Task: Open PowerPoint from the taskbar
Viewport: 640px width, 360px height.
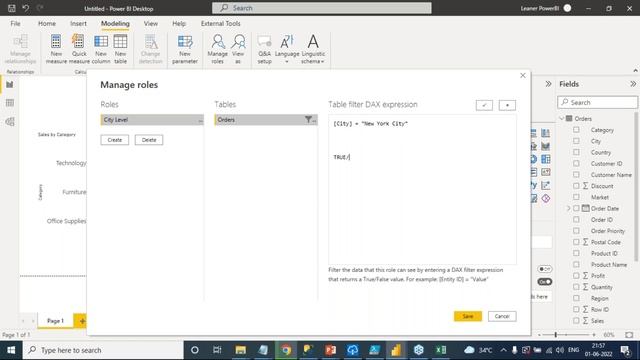Action: tap(331, 350)
